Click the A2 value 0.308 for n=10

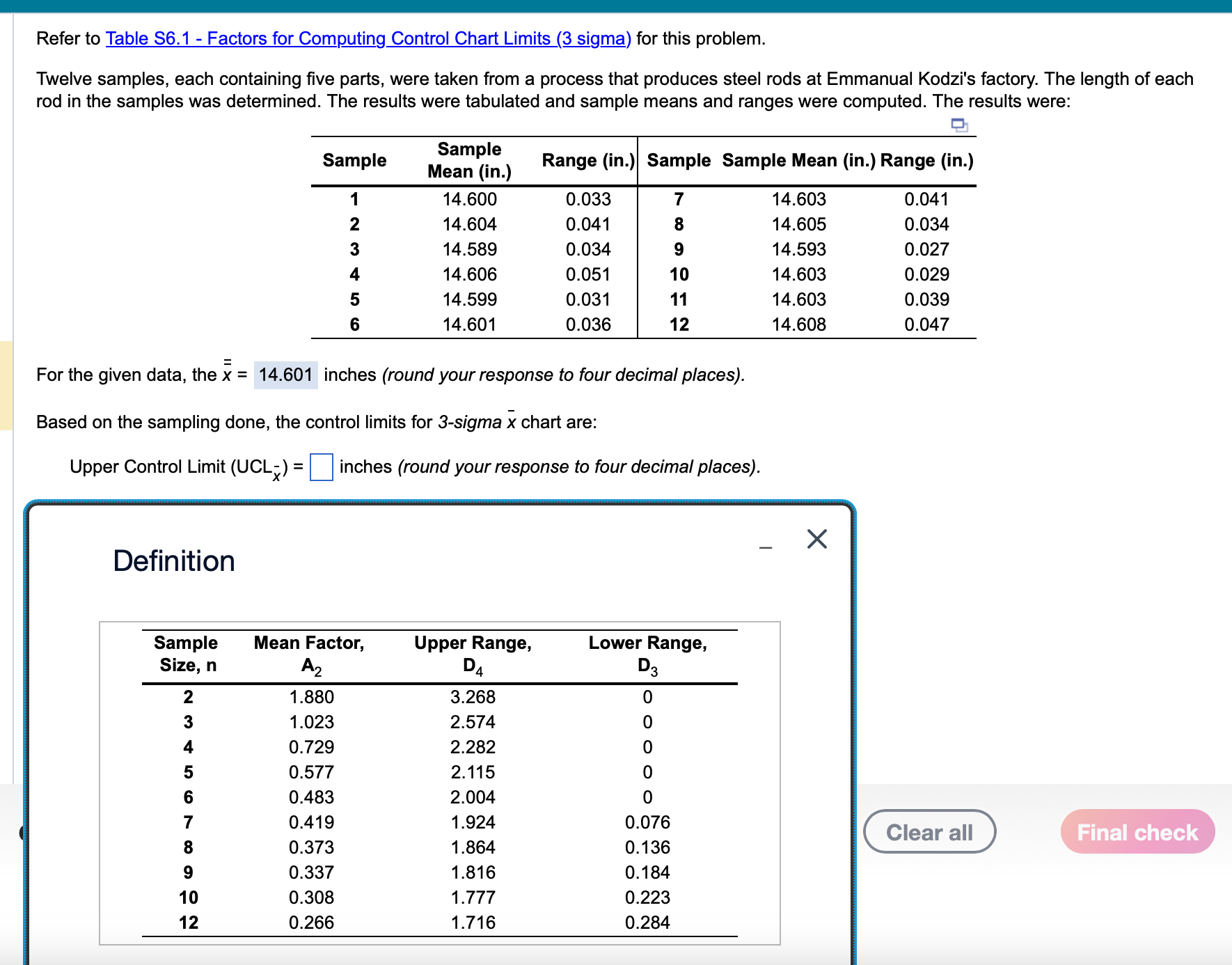(311, 897)
